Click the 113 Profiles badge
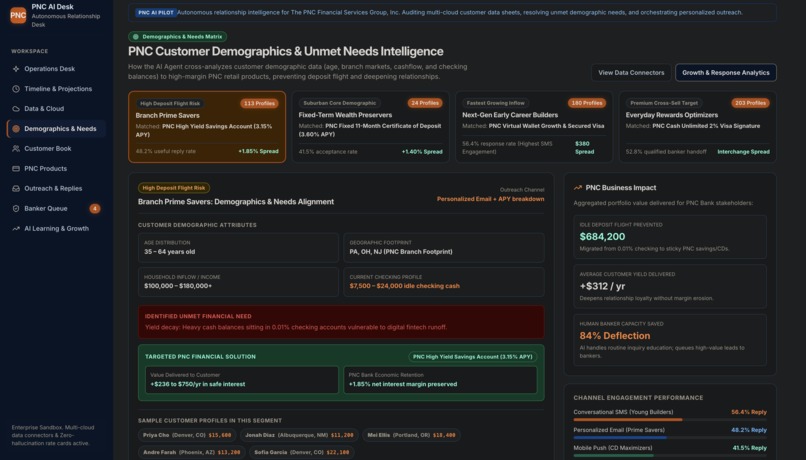Screen dimensions: 806x460 (259, 104)
